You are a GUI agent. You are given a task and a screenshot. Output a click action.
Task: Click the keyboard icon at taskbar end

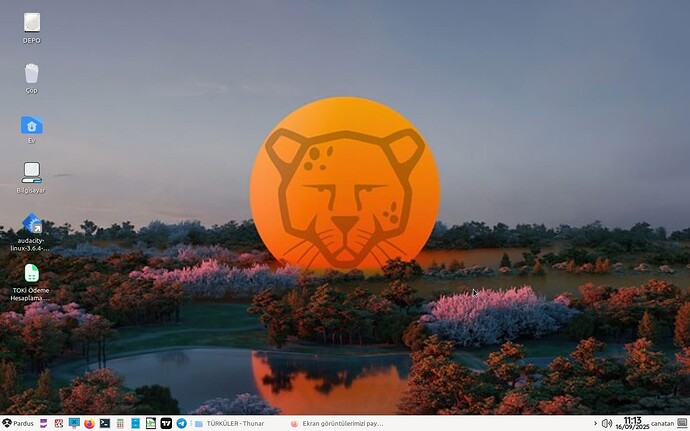683,423
